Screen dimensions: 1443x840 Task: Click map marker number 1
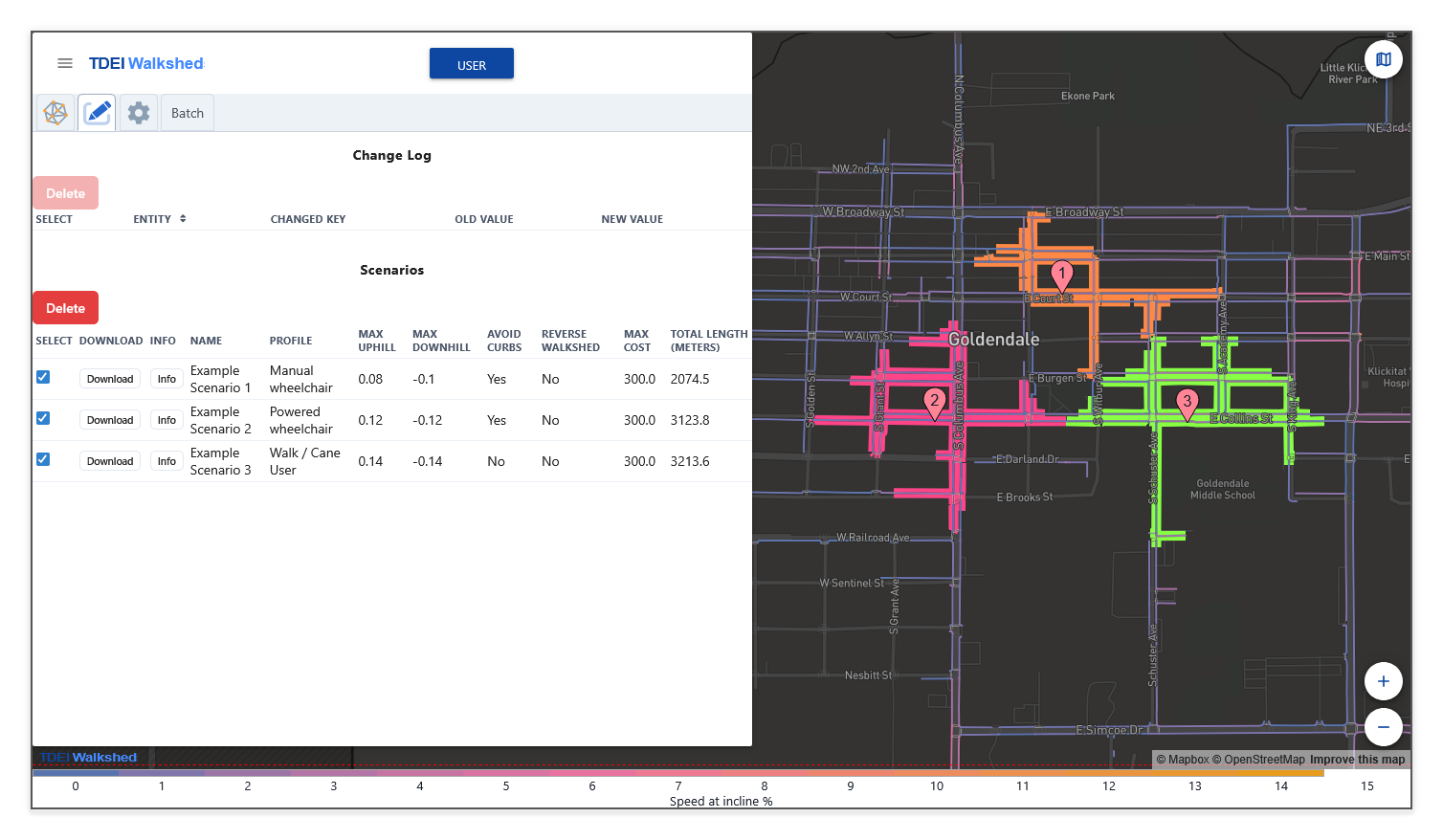[x=1061, y=274]
